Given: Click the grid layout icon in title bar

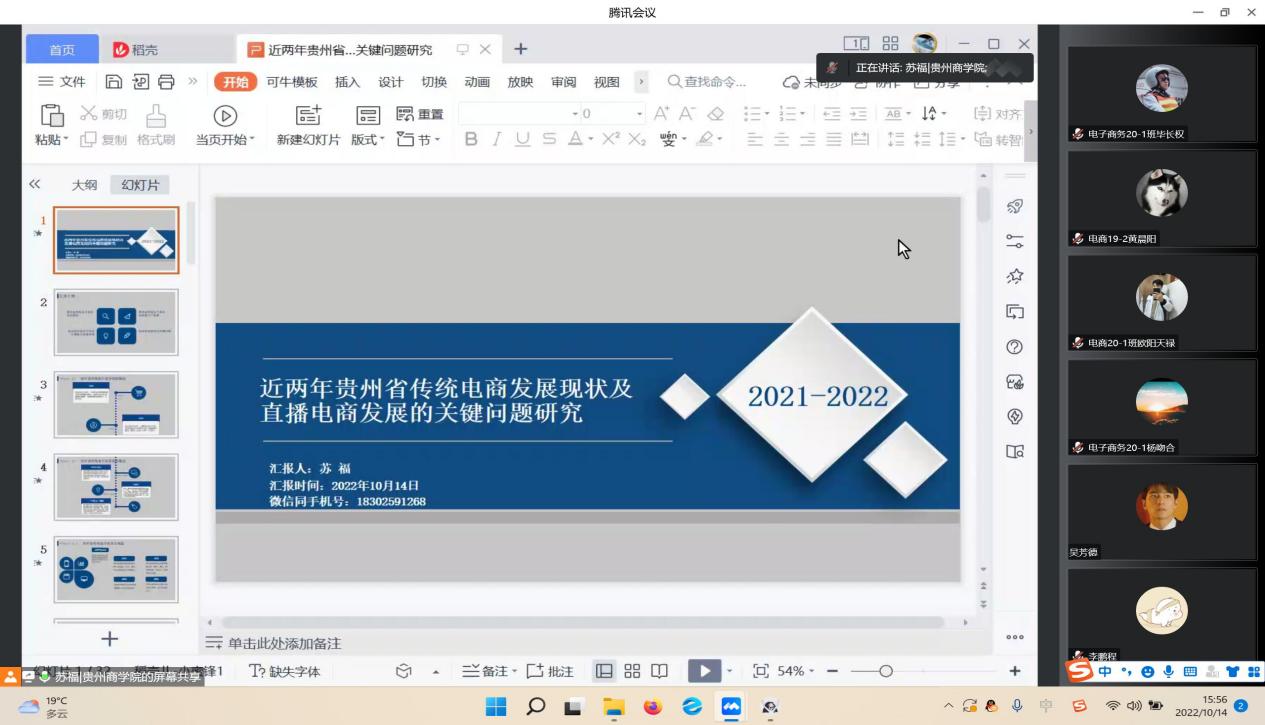Looking at the screenshot, I should [x=890, y=44].
